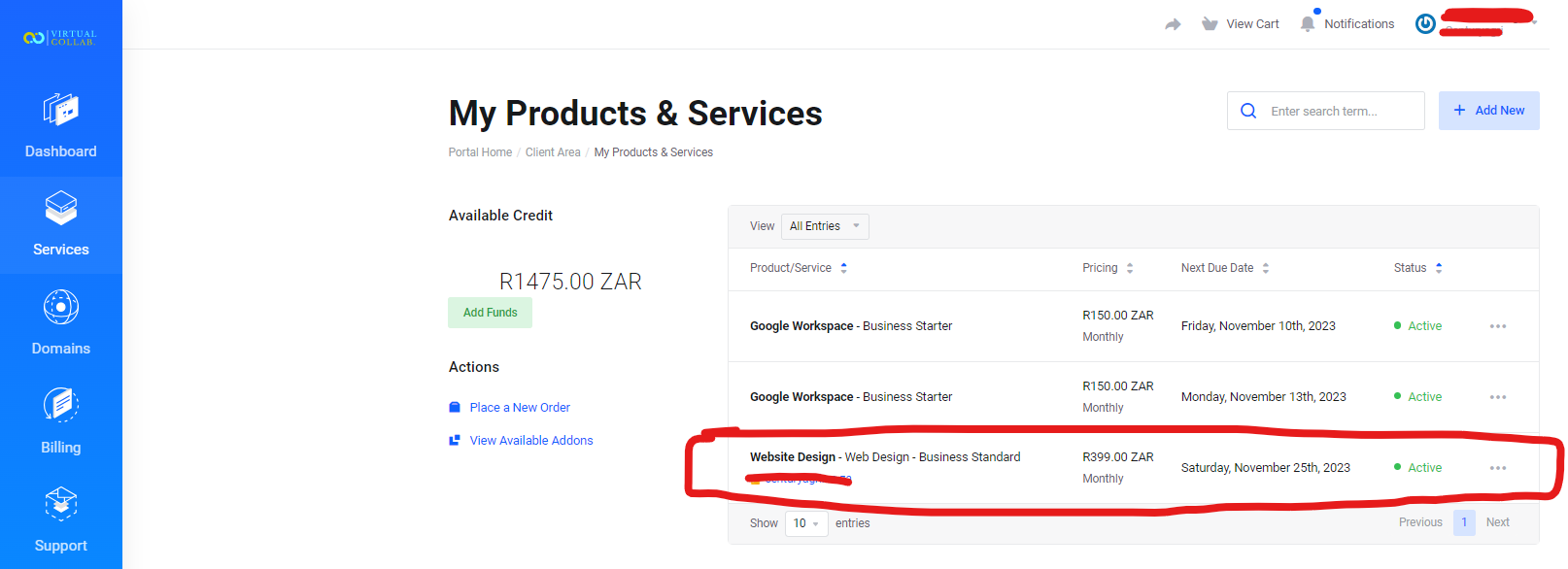Open options menu for Monday November 13th row
Screen dimensions: 1568x569
coord(1498,397)
